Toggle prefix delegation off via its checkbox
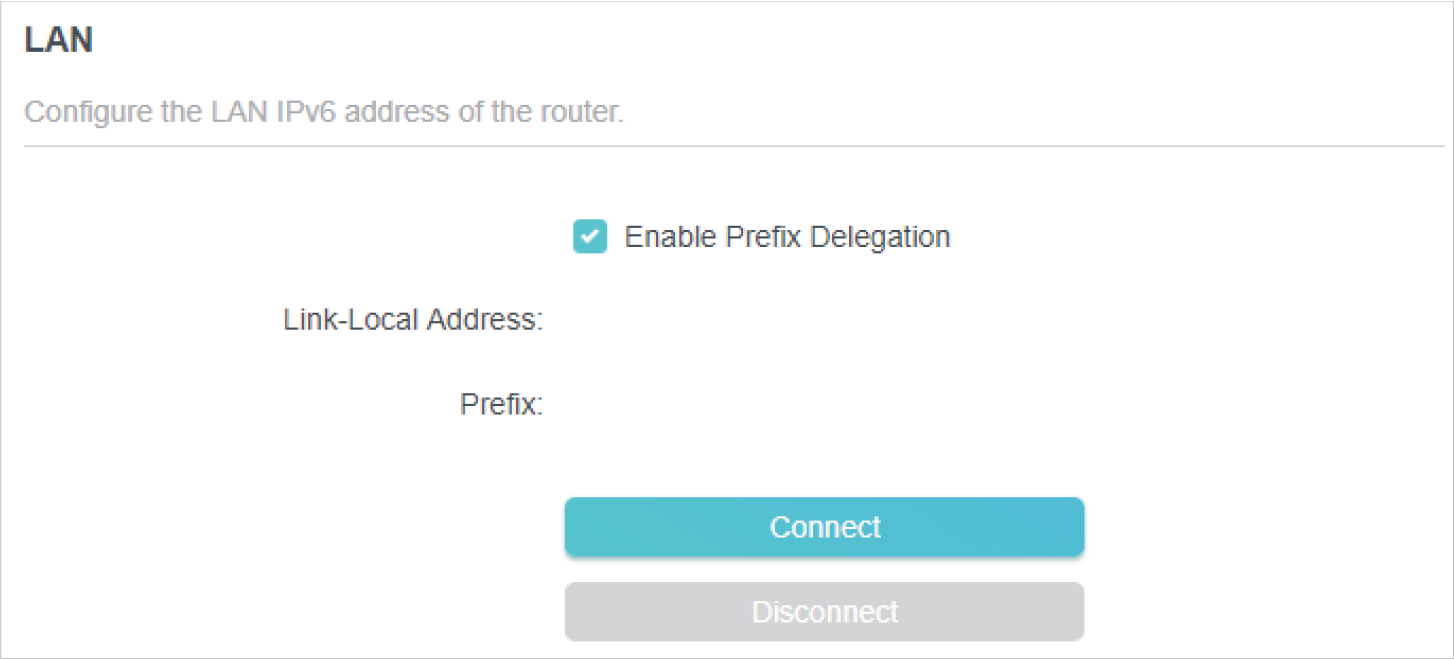 (589, 238)
